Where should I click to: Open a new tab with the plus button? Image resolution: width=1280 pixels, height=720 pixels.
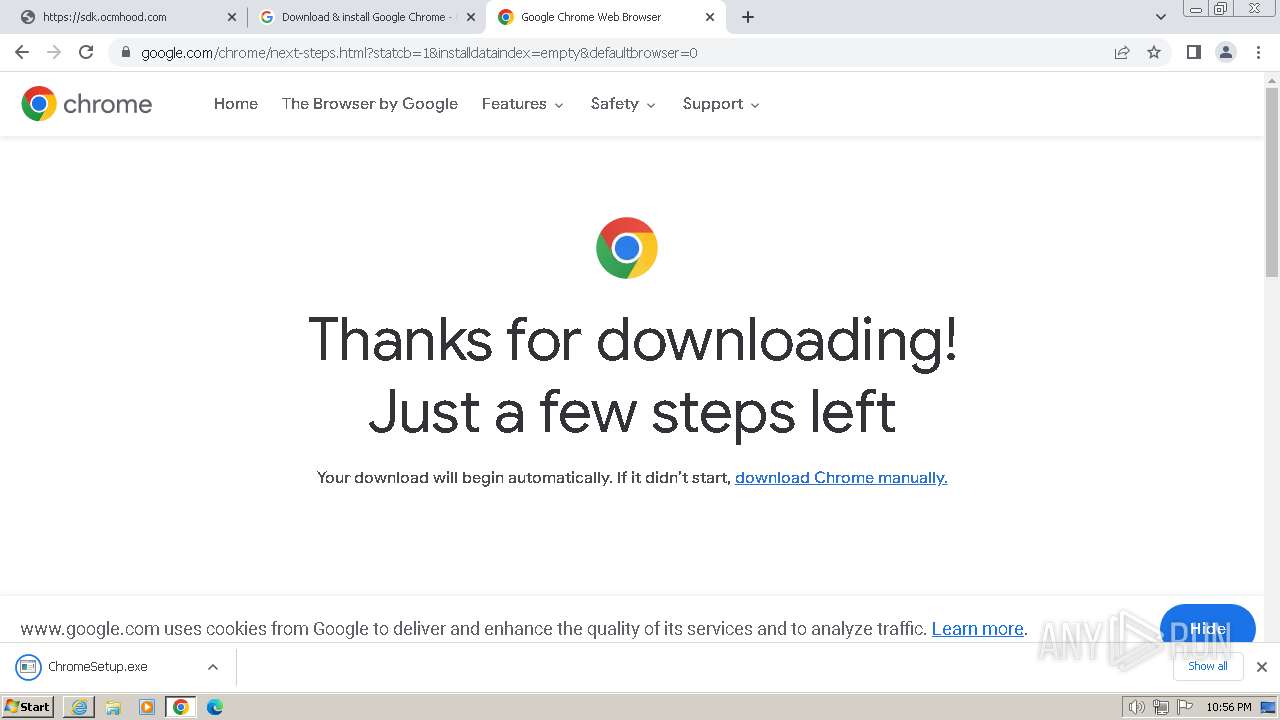pyautogui.click(x=748, y=17)
